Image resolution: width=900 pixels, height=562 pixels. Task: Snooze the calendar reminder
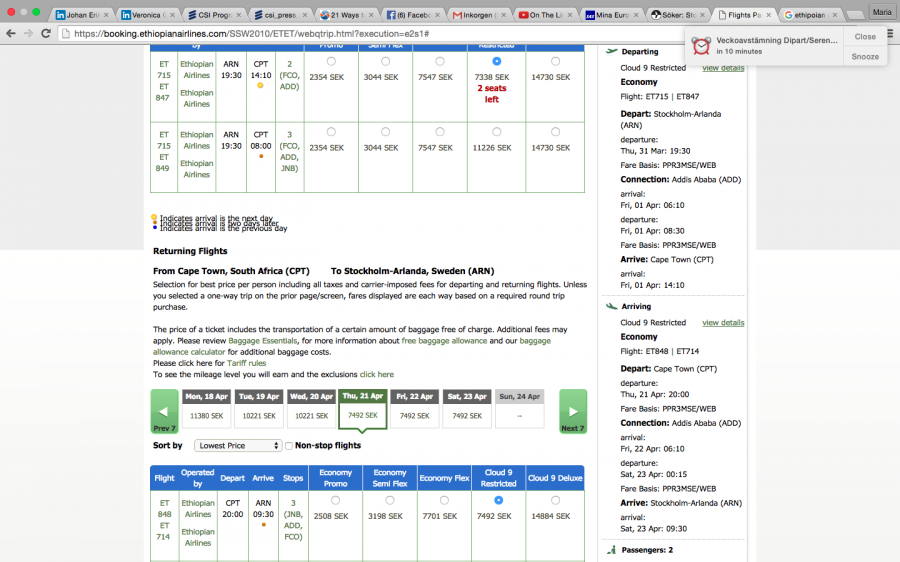tap(865, 56)
